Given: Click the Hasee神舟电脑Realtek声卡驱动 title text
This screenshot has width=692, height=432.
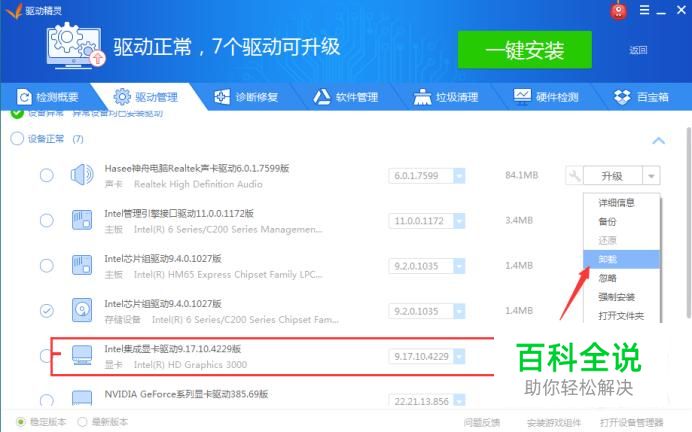Looking at the screenshot, I should coord(197,168).
